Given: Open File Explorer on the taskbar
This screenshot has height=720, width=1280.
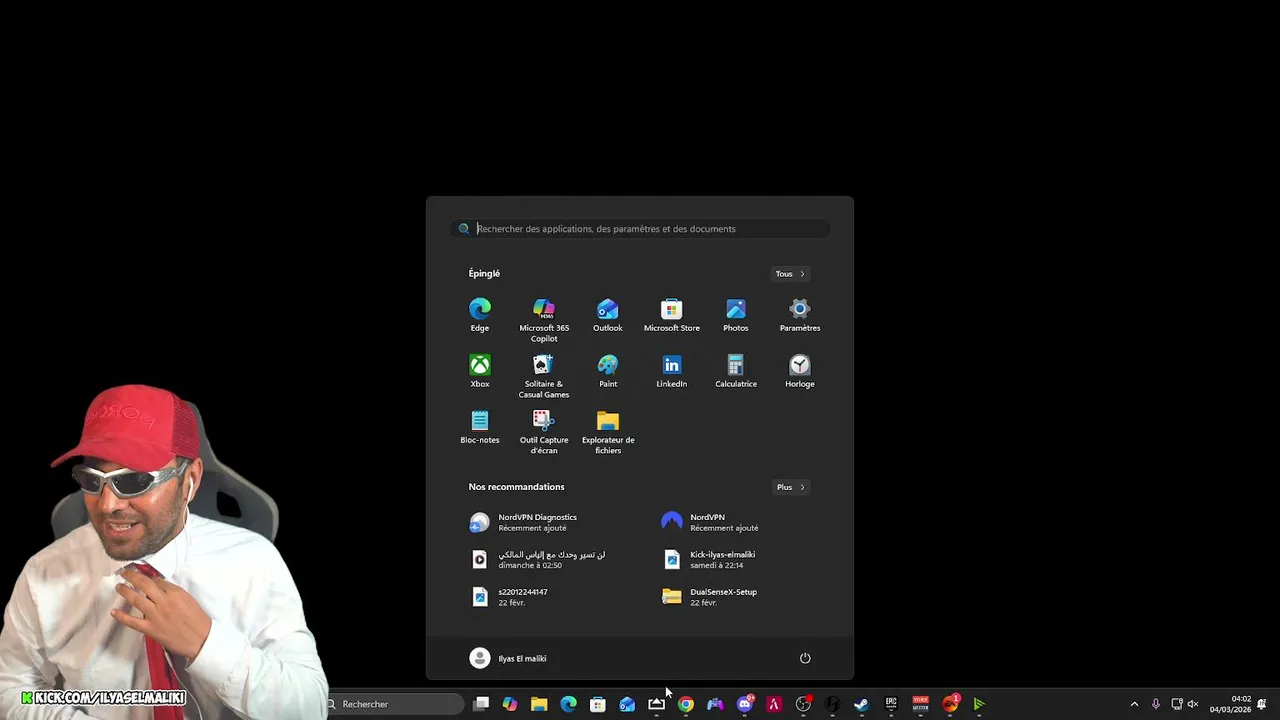Looking at the screenshot, I should pos(539,704).
